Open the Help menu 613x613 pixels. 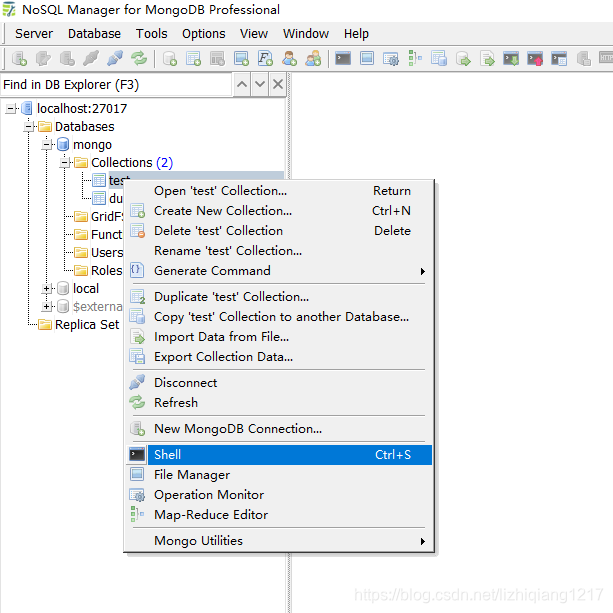pyautogui.click(x=356, y=34)
